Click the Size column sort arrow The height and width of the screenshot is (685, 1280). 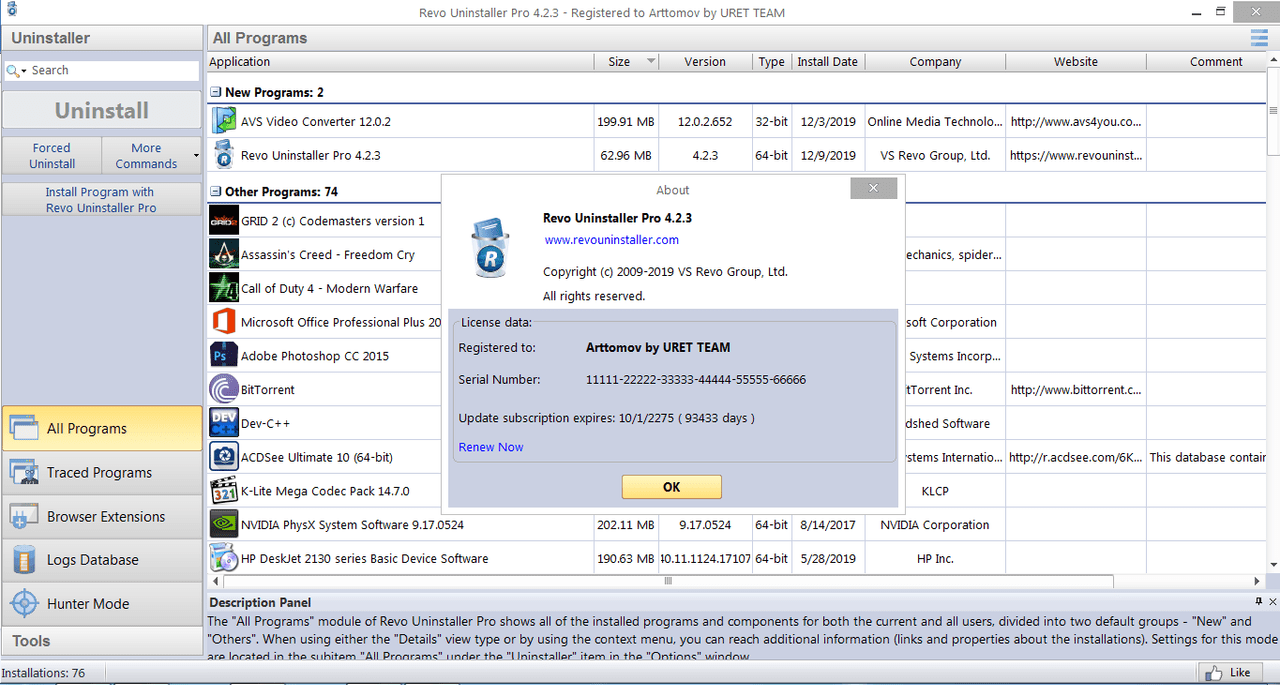tap(651, 62)
